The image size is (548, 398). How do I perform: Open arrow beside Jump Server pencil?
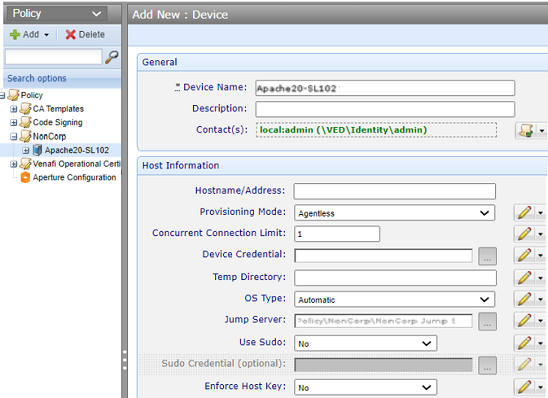(x=540, y=321)
